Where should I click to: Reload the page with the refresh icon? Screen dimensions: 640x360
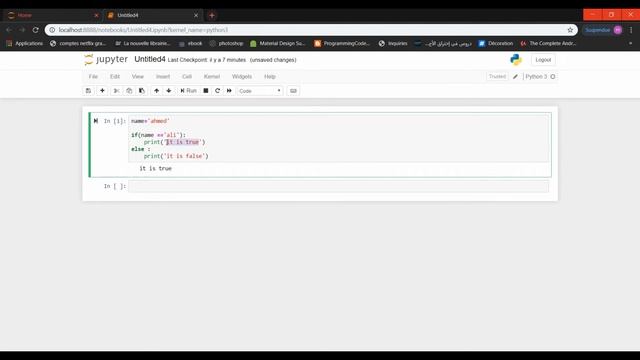click(x=36, y=30)
